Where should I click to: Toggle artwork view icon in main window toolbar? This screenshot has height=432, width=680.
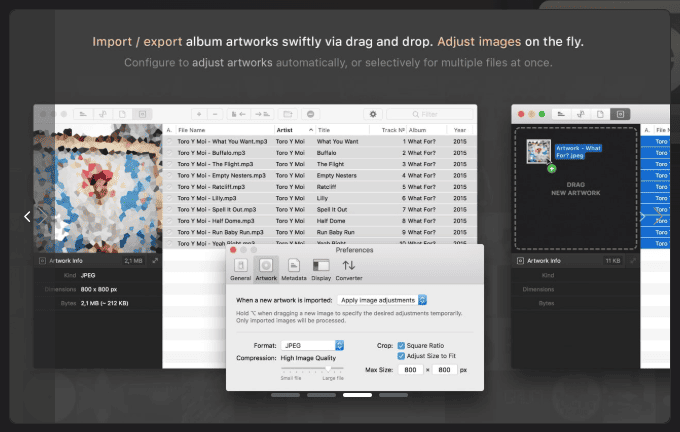click(x=142, y=114)
